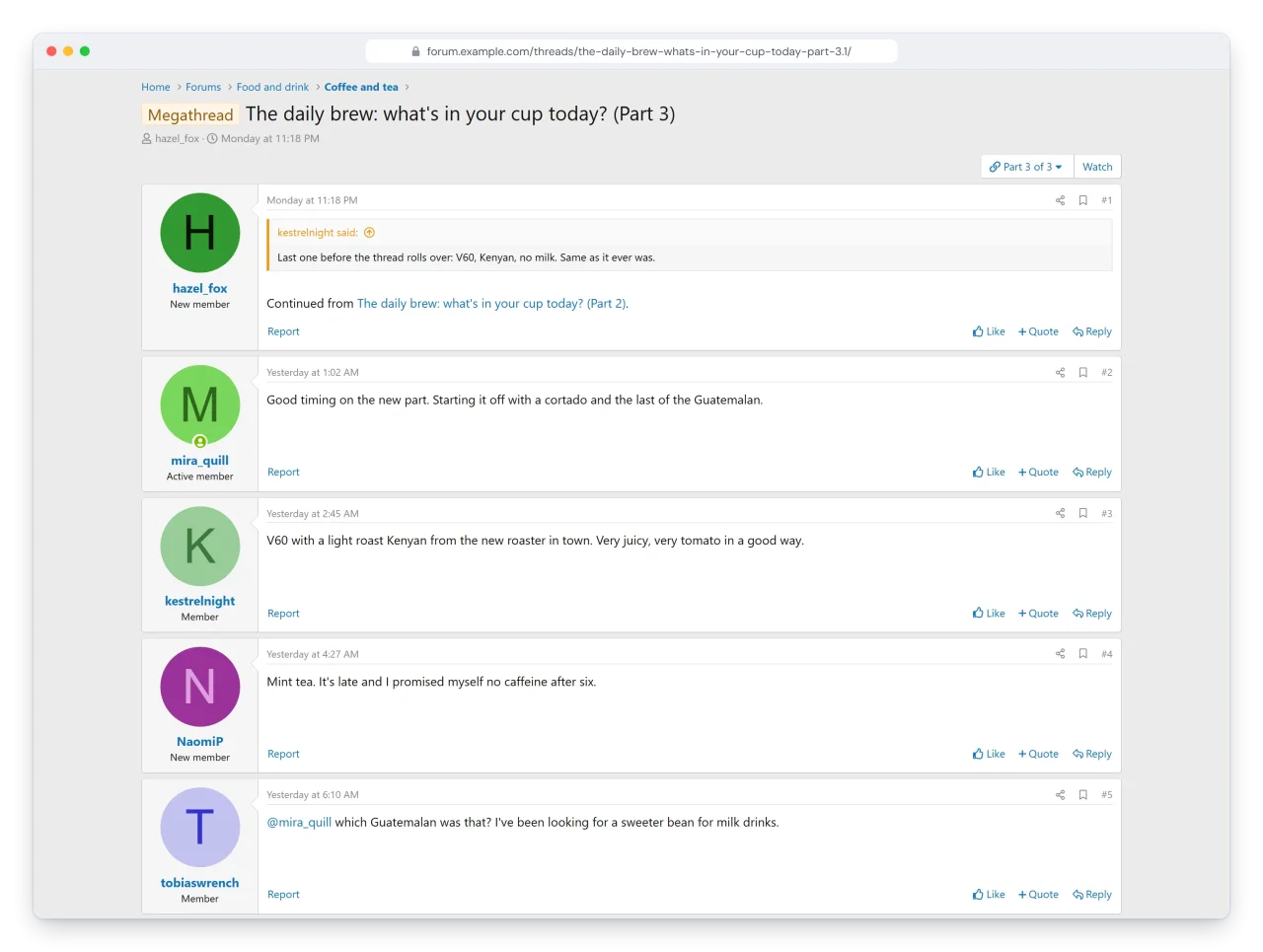The height and width of the screenshot is (952, 1263).
Task: Report hazel_fox's post #1
Action: [283, 331]
